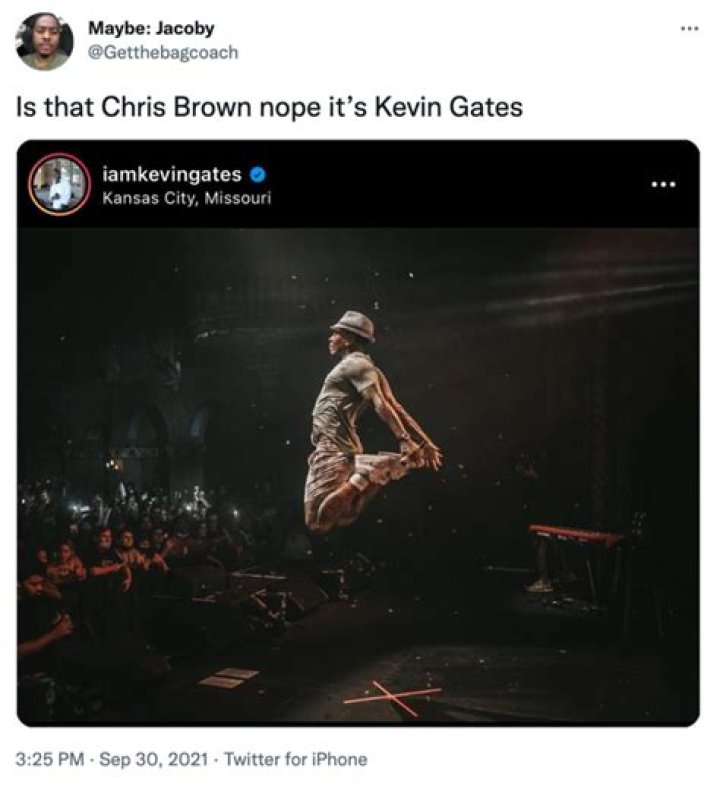The image size is (720, 785).
Task: Open the @Getthebagcoach handle link
Action: [163, 53]
